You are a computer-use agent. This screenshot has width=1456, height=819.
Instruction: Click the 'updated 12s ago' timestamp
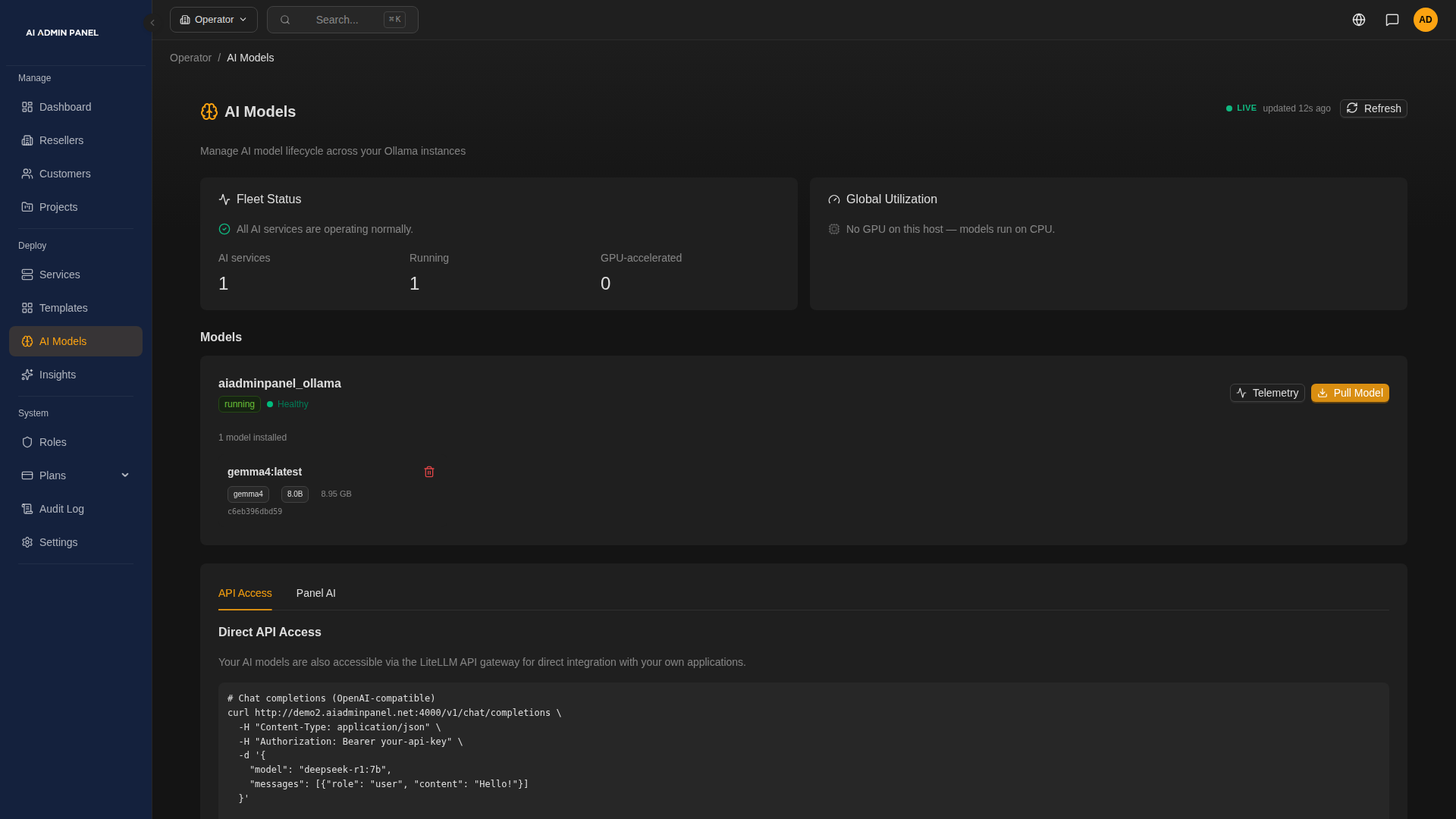[1297, 108]
